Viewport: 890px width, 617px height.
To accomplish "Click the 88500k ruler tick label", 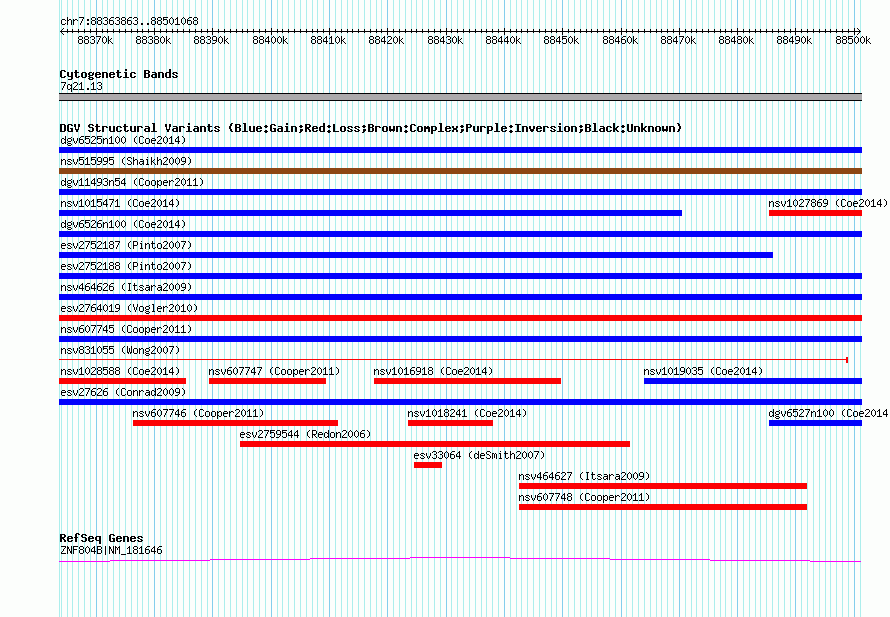I will (853, 40).
